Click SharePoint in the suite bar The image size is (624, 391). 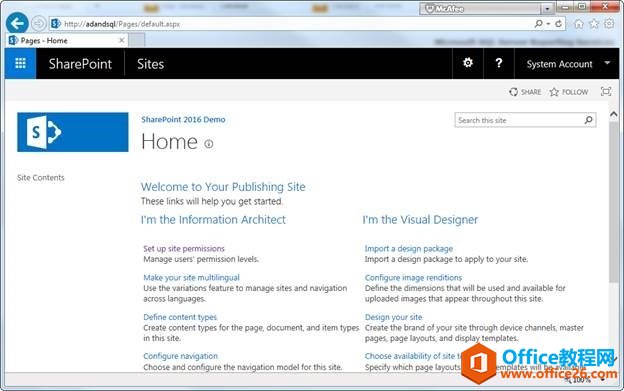click(80, 64)
